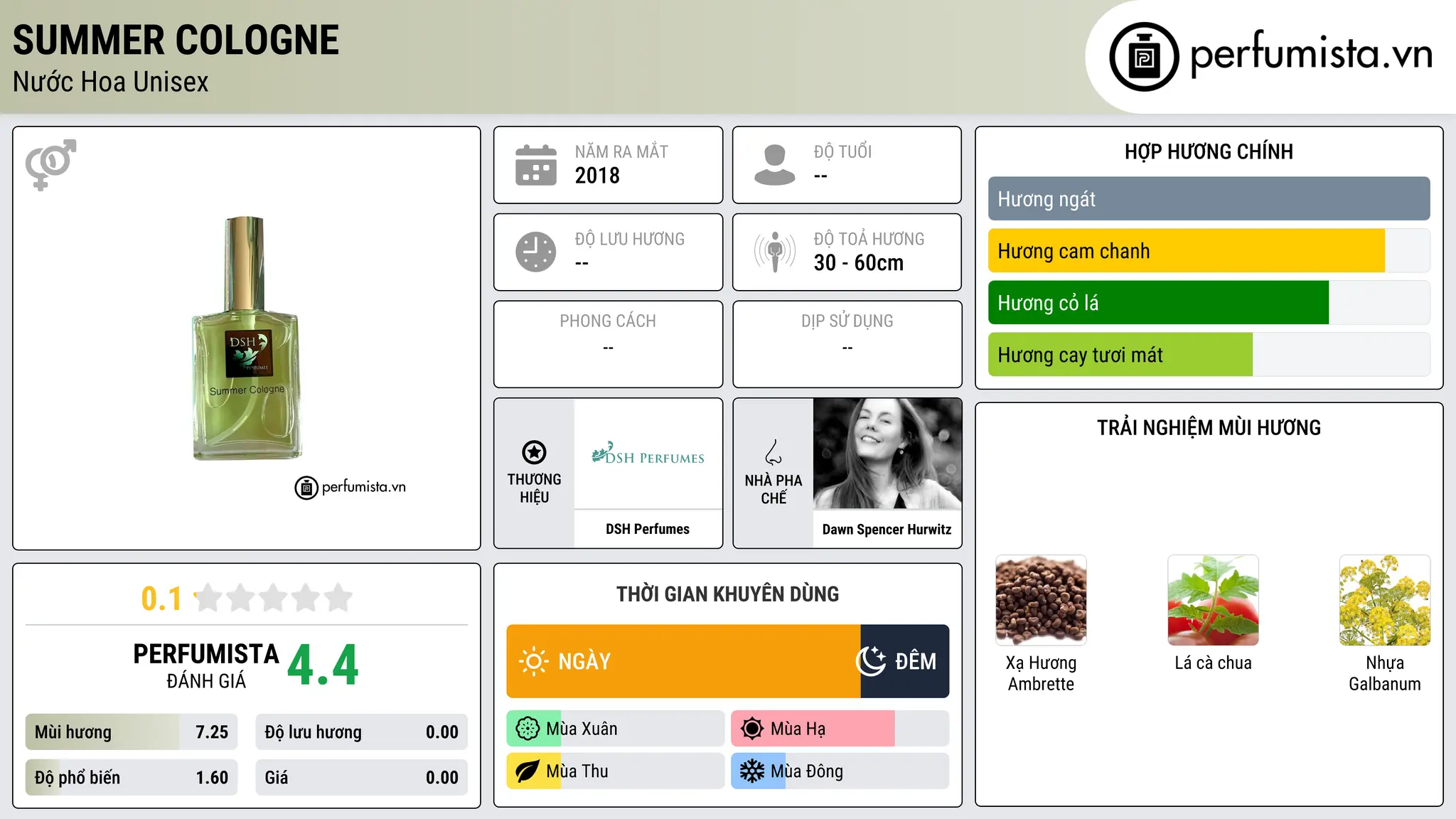This screenshot has width=1456, height=819.
Task: Click the Dawn Spencer Hurwitz perfumer name
Action: click(887, 529)
